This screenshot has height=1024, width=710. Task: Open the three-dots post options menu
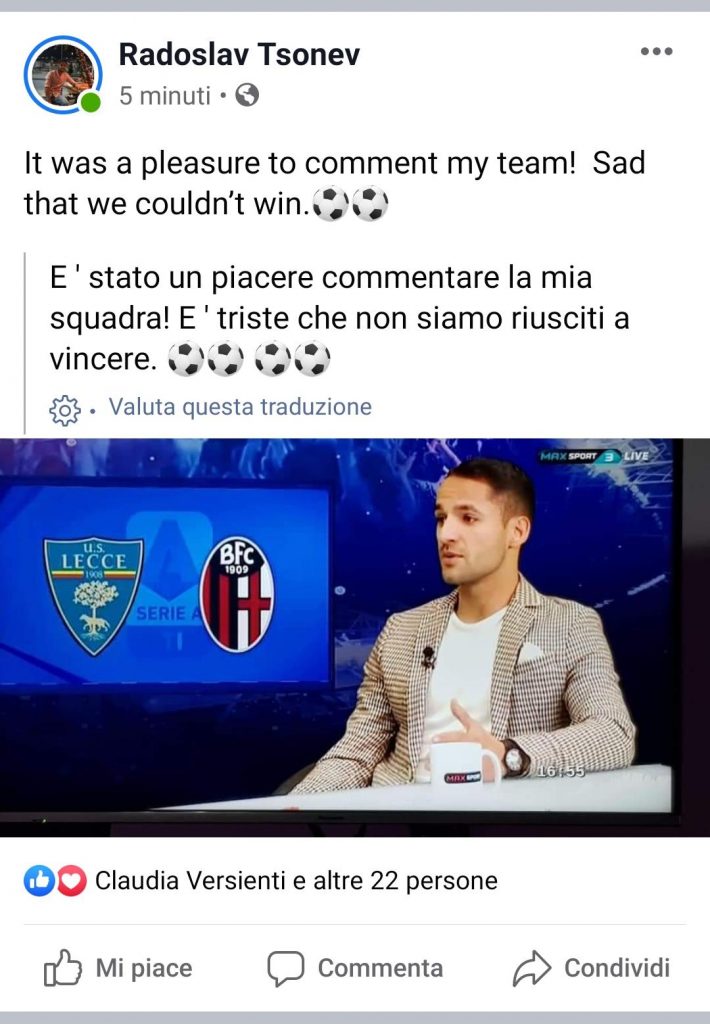[656, 52]
